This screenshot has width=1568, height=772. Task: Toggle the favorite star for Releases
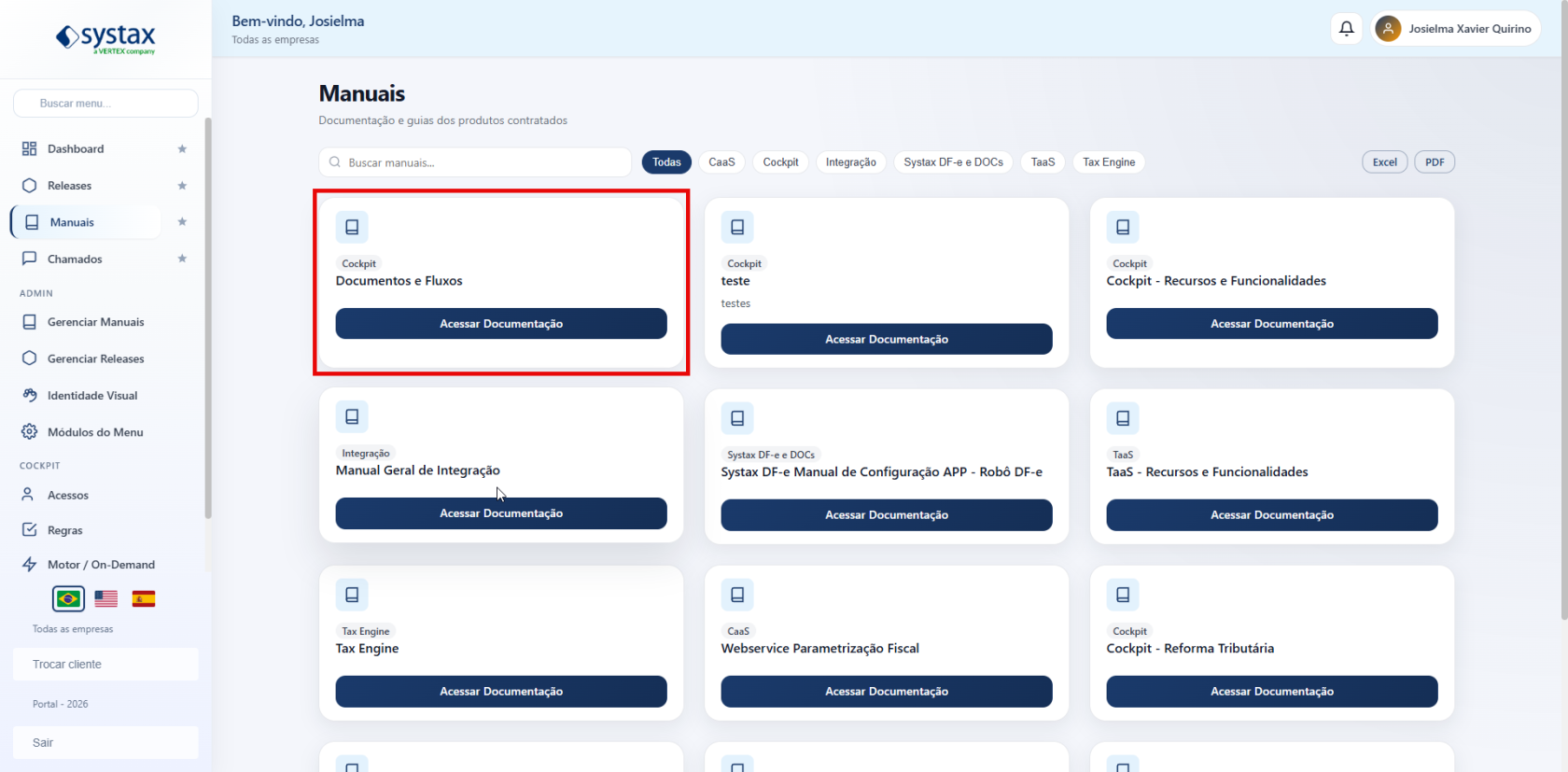pyautogui.click(x=182, y=186)
